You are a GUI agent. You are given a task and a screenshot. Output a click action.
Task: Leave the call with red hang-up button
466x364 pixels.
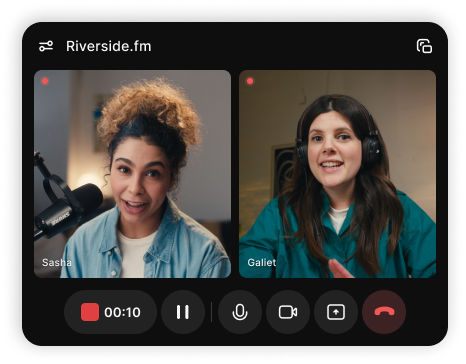384,312
